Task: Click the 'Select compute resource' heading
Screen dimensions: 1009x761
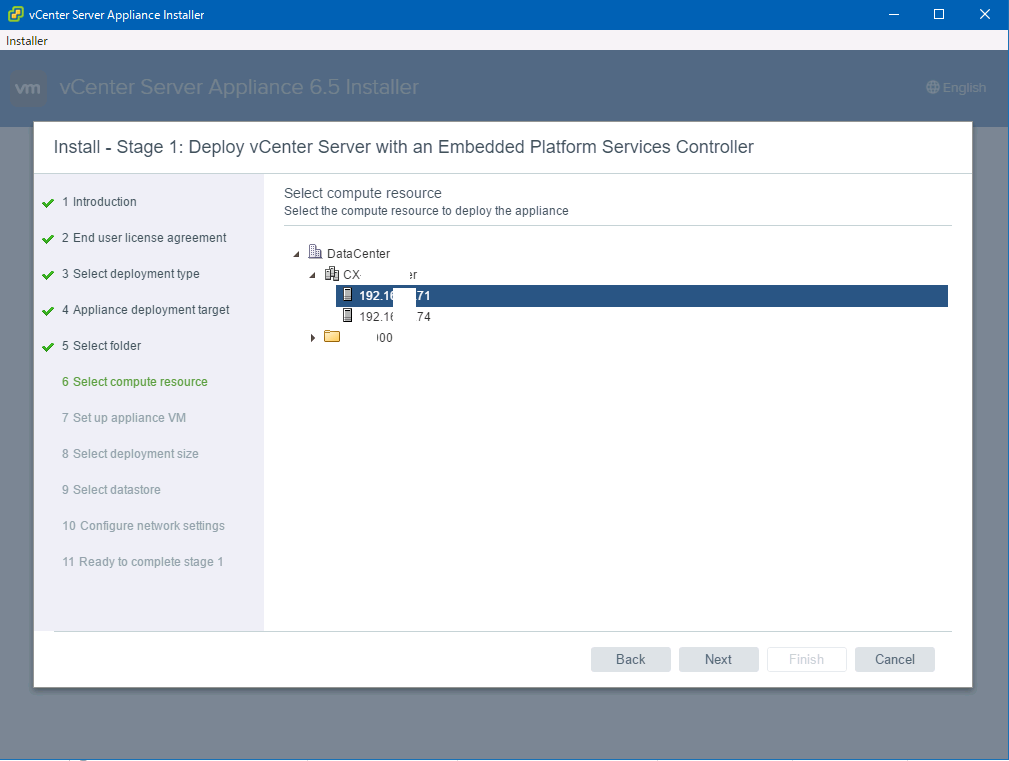Action: pos(363,193)
